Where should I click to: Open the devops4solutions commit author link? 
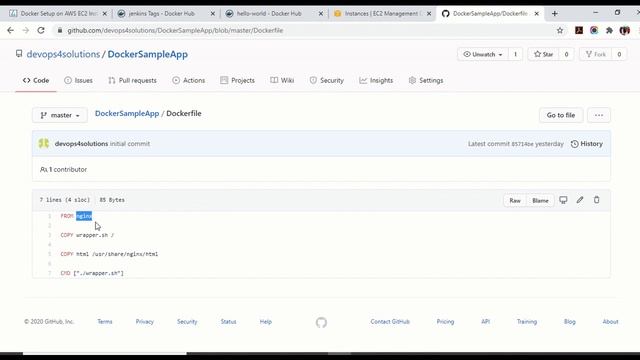click(x=81, y=144)
